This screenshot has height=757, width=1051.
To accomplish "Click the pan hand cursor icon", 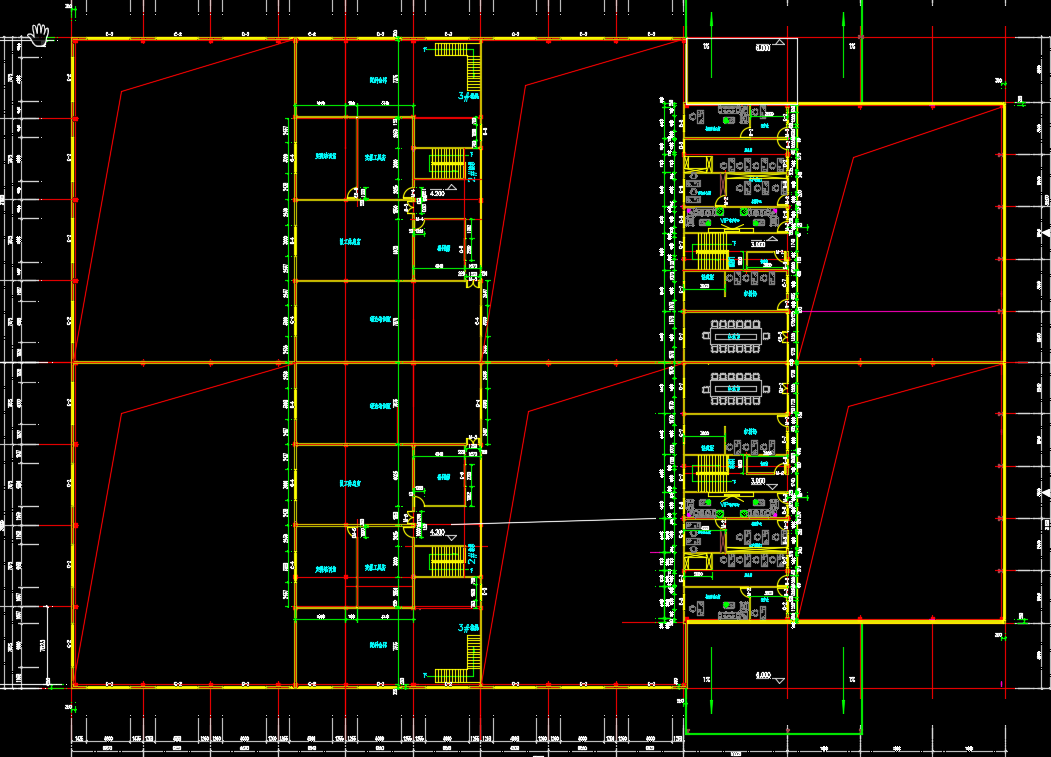I will [x=40, y=36].
